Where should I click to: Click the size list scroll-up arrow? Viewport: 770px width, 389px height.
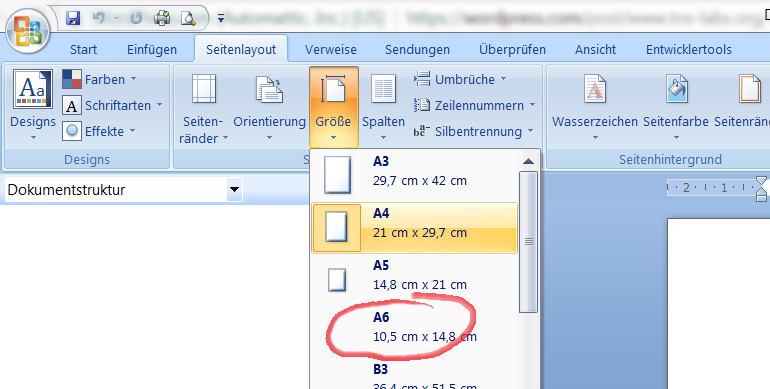click(528, 161)
